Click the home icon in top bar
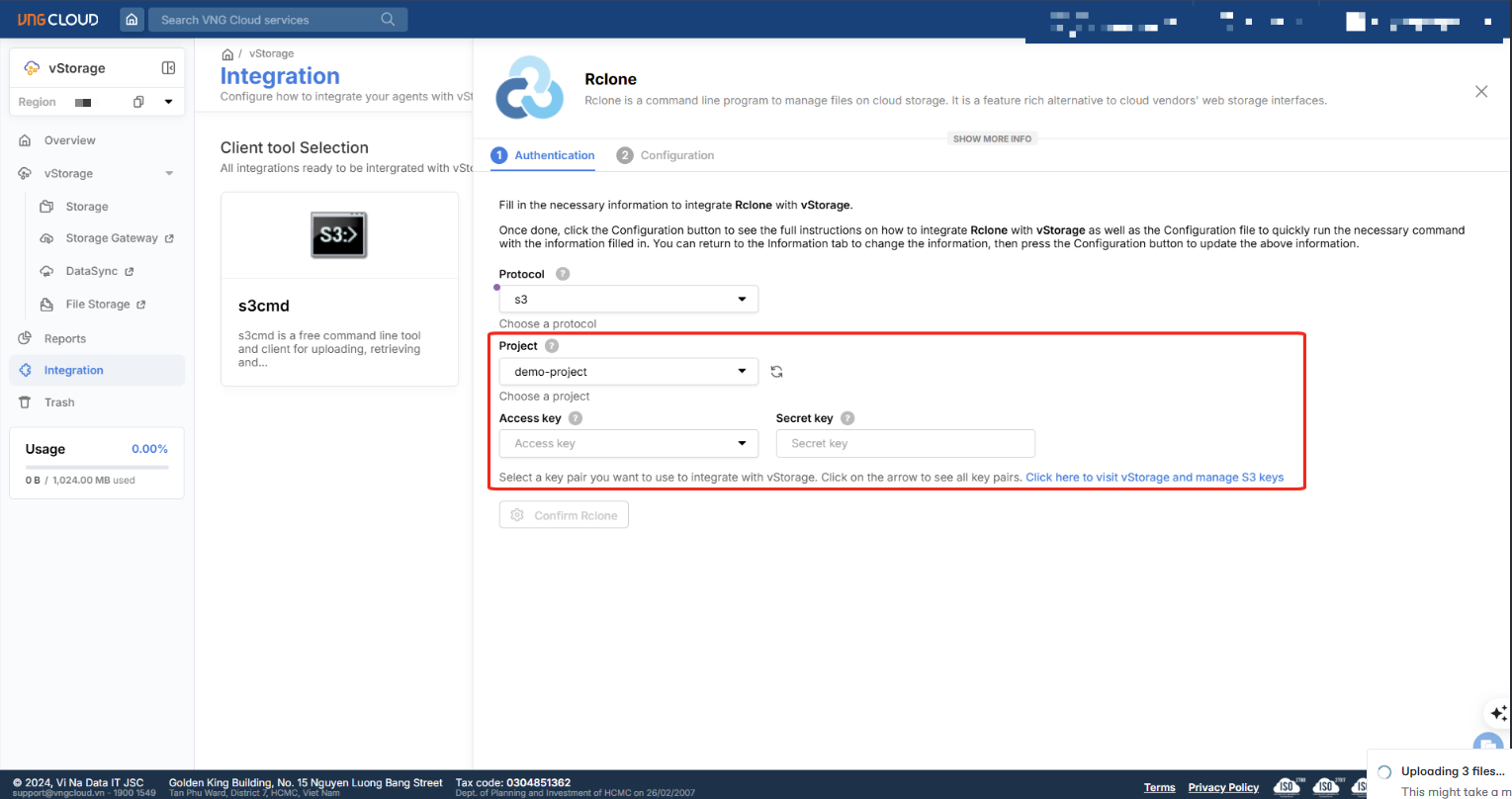 click(132, 20)
